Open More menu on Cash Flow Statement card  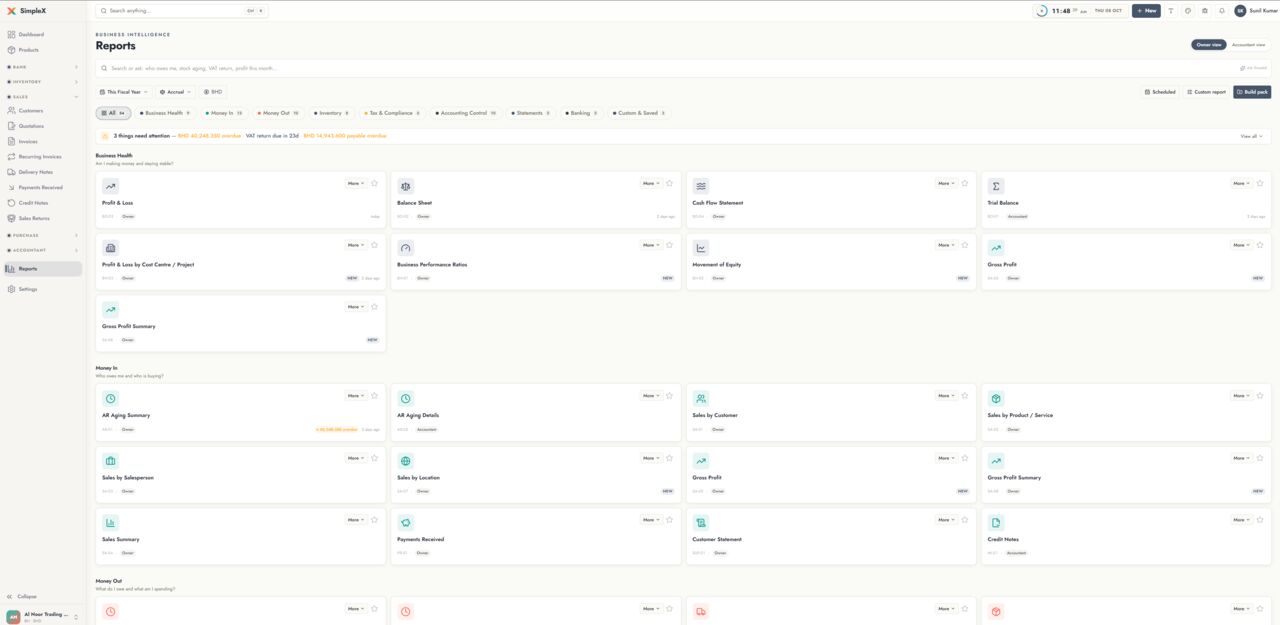946,183
